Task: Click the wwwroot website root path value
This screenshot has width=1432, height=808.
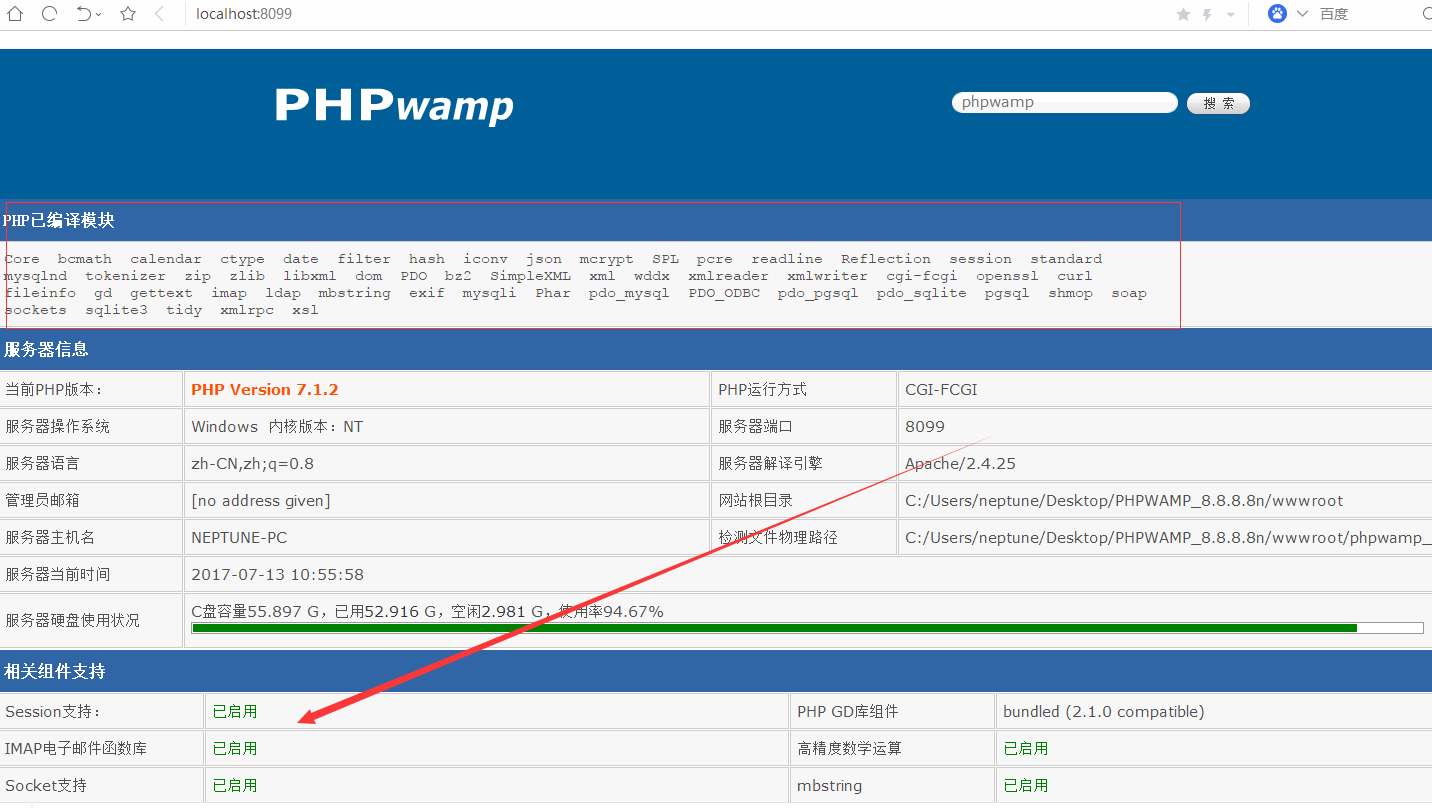Action: (x=1124, y=501)
